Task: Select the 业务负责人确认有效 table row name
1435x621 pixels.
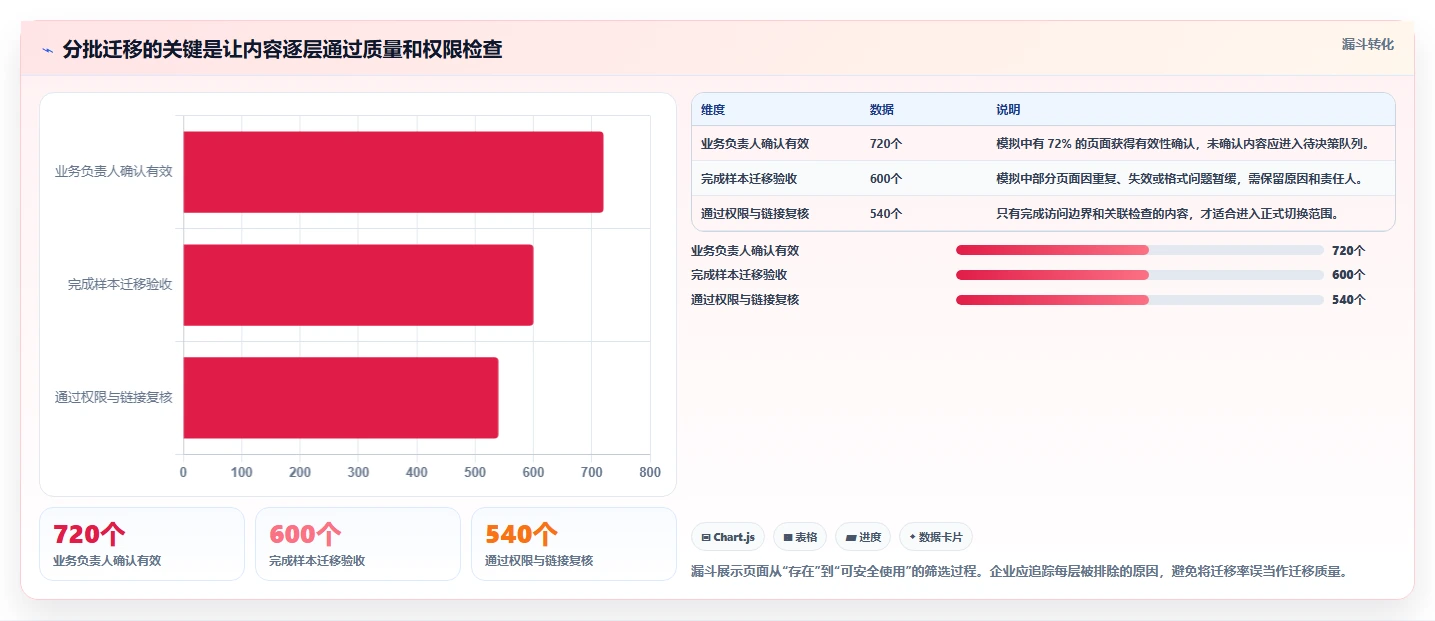Action: point(755,144)
